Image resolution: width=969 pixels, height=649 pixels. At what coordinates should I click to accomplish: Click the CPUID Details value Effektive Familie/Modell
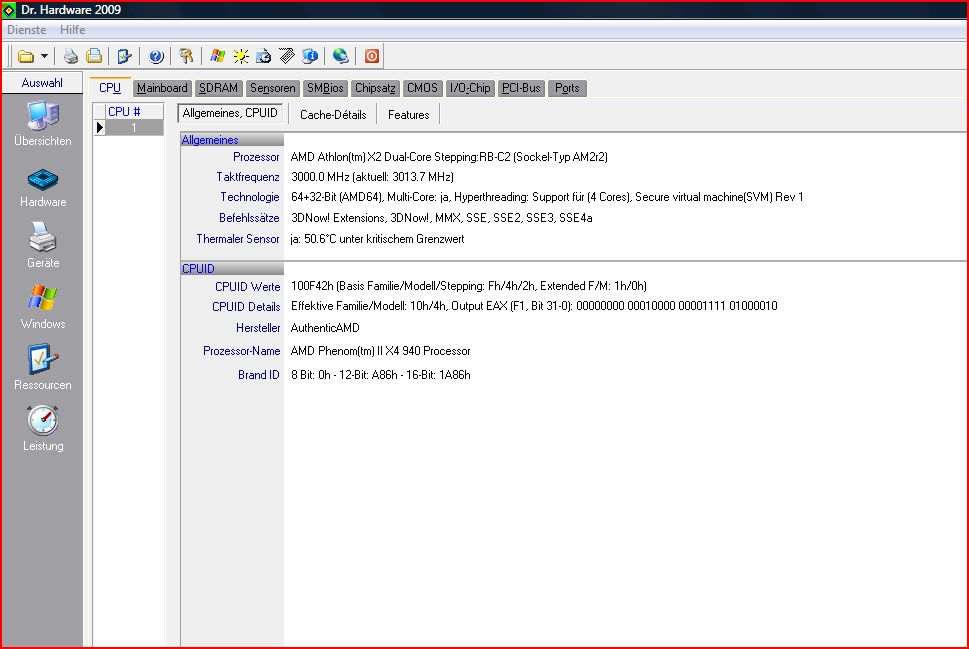coord(534,306)
